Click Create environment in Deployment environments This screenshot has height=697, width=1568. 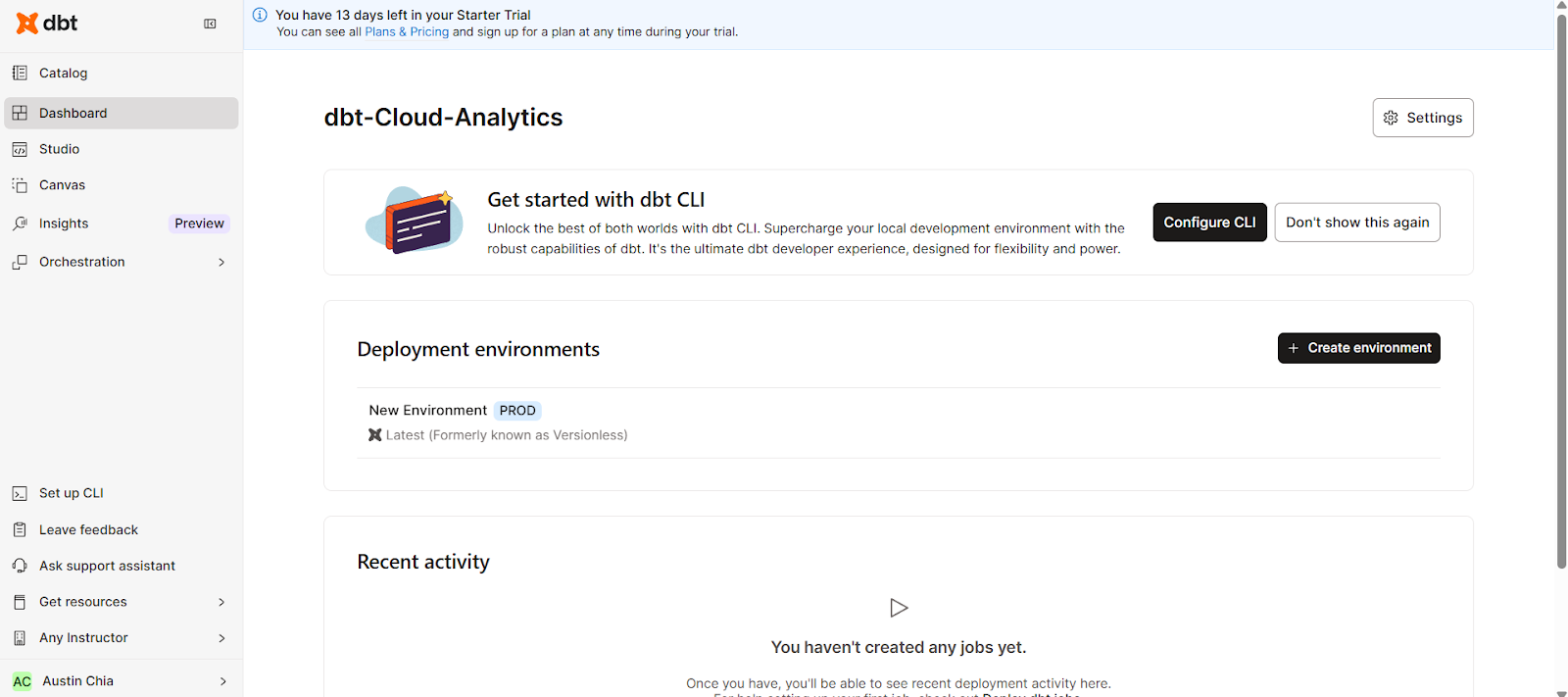[1358, 348]
